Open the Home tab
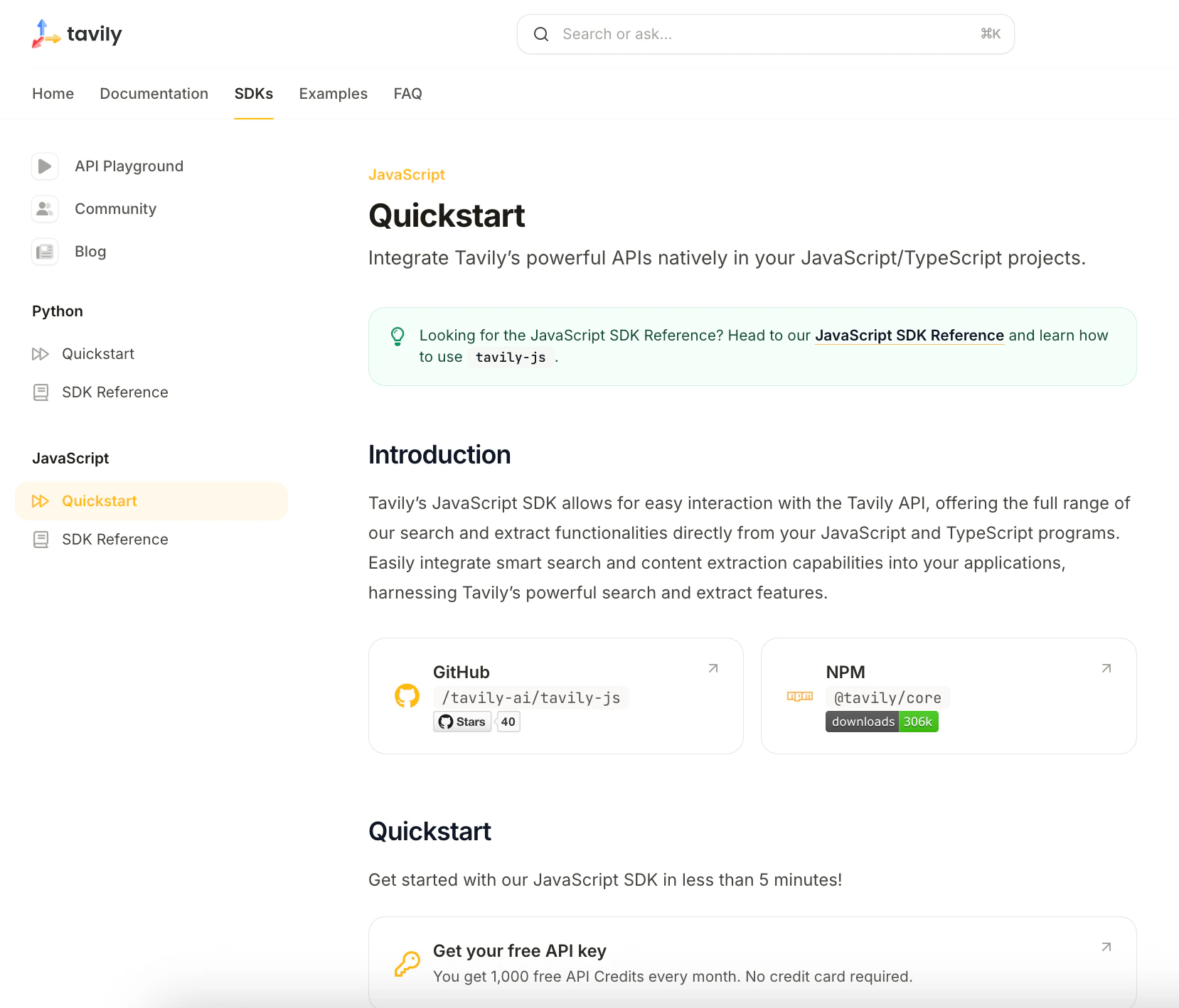This screenshot has width=1179, height=1008. (x=53, y=94)
